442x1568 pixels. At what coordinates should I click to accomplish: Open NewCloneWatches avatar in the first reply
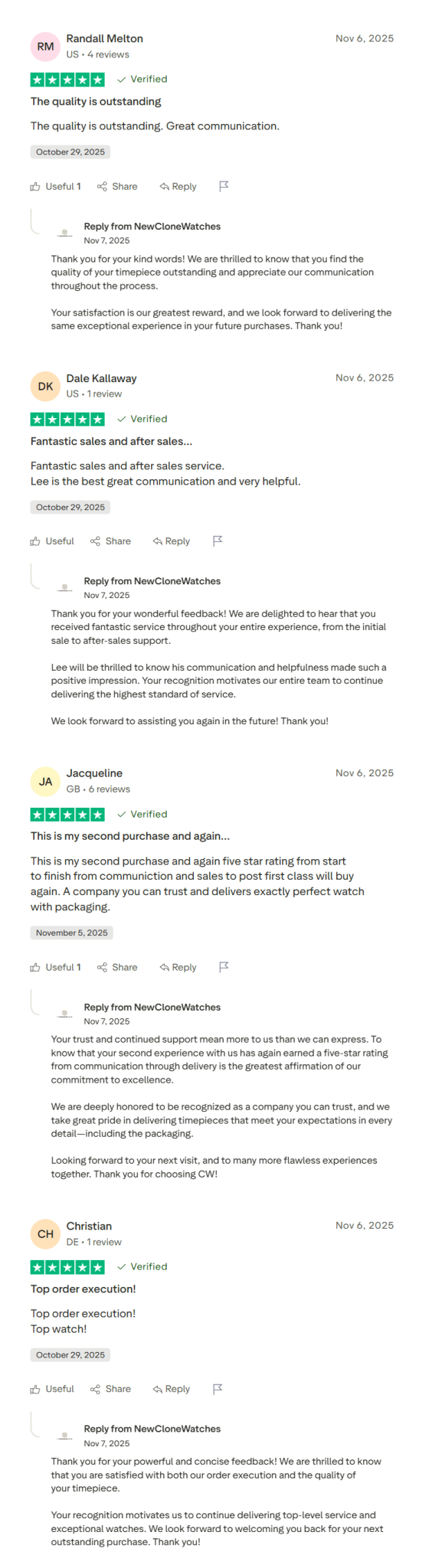[63, 233]
